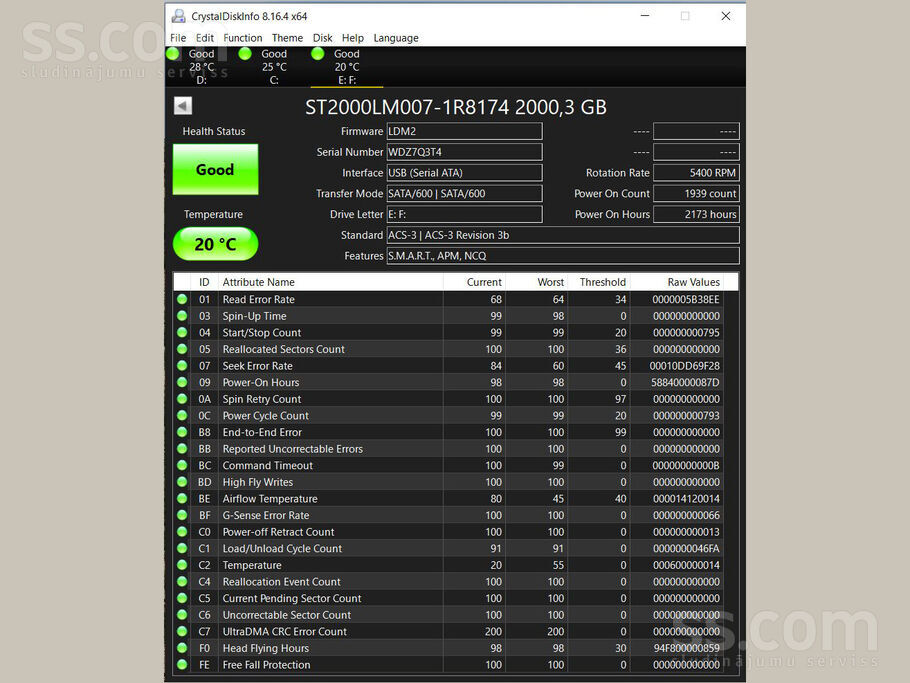Click the Power On Hours value 2173 hours
This screenshot has width=910, height=683.
(696, 214)
